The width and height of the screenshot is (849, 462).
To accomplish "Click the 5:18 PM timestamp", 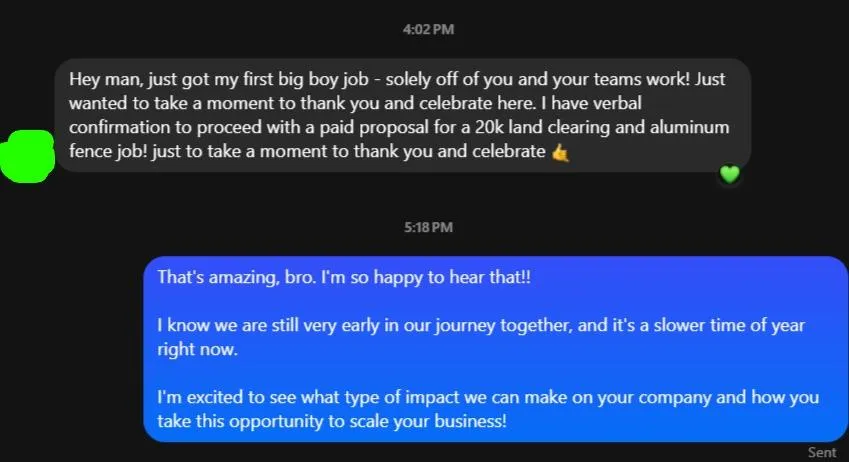I will [x=428, y=227].
